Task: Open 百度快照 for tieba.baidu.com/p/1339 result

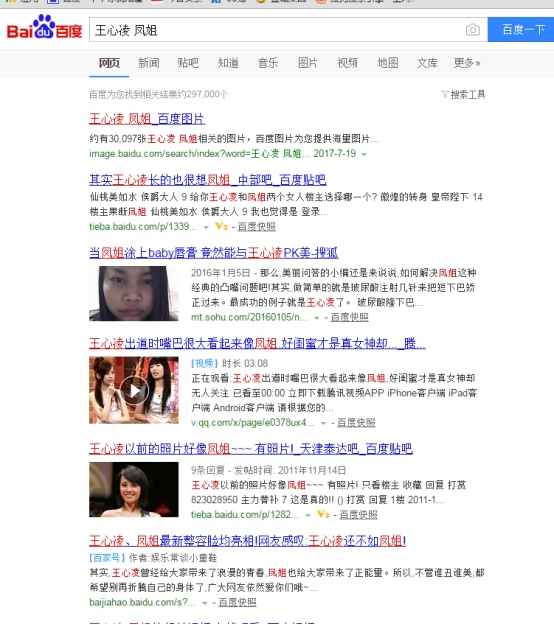Action: pos(257,227)
